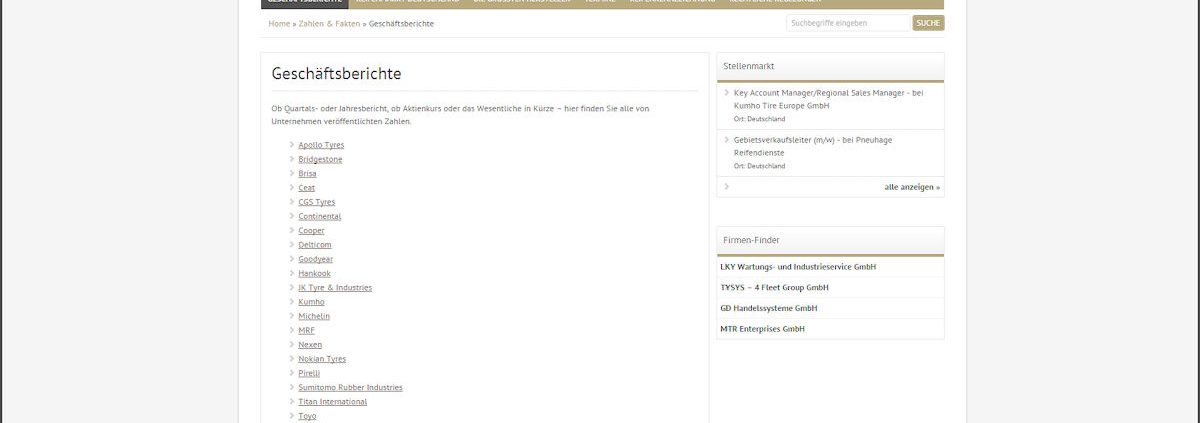Image resolution: width=1200 pixels, height=423 pixels.
Task: Select Michelin in the report list
Action: [314, 316]
